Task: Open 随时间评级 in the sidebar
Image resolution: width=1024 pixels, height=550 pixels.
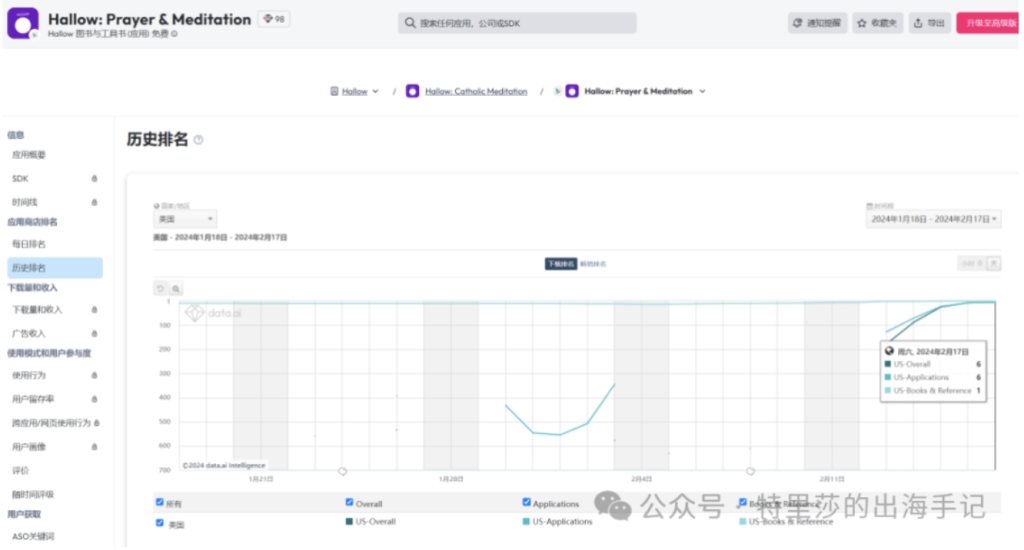Action: [x=33, y=494]
